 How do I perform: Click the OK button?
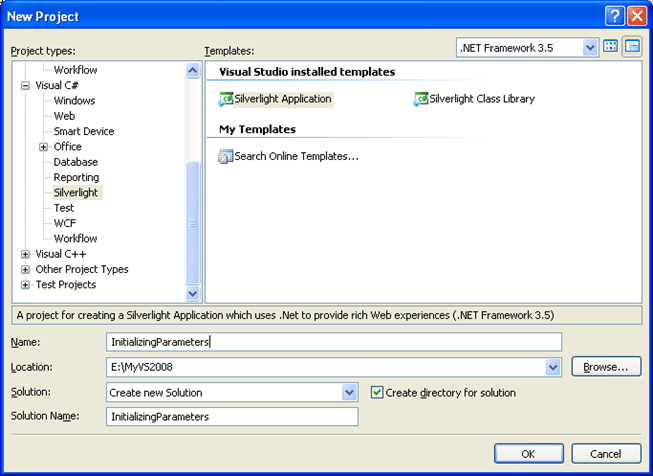pyautogui.click(x=529, y=454)
